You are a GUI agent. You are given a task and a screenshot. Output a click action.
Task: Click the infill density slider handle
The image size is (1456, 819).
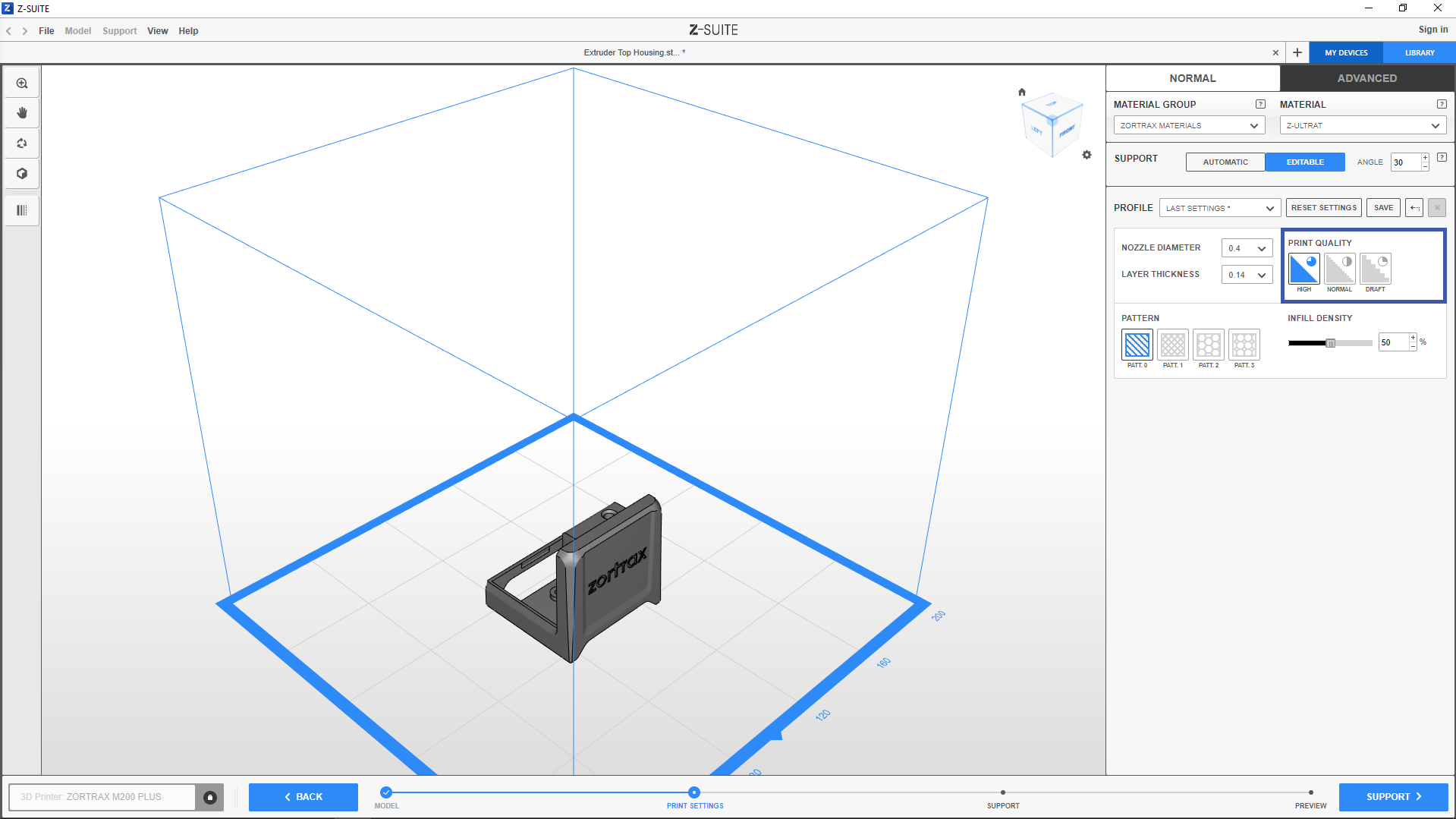tap(1330, 343)
